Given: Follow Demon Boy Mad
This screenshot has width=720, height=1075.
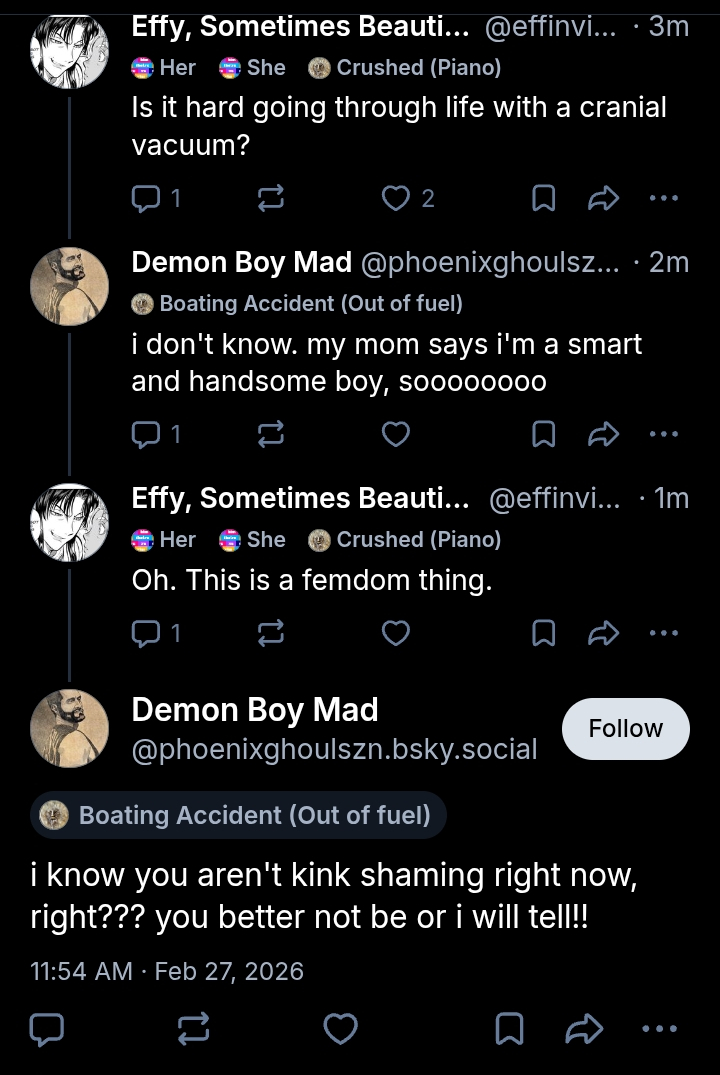Looking at the screenshot, I should [x=625, y=729].
